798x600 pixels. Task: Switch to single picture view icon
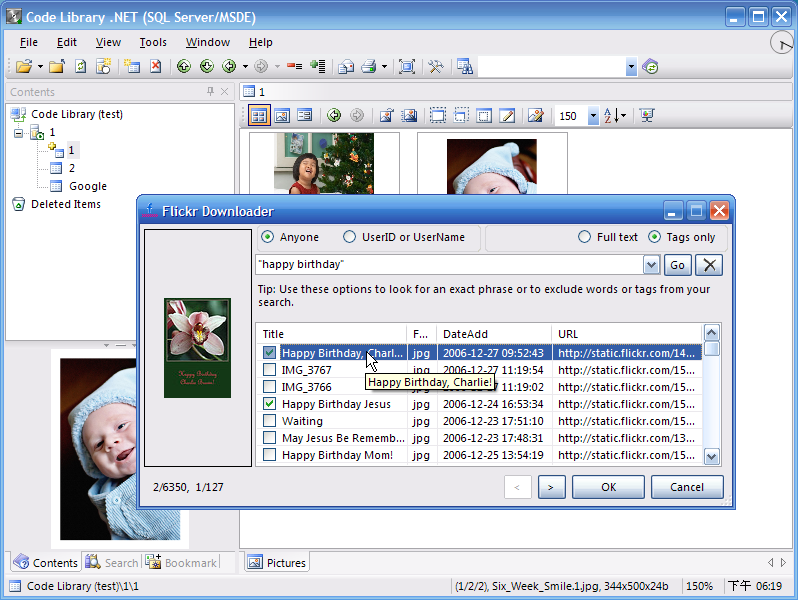(282, 116)
